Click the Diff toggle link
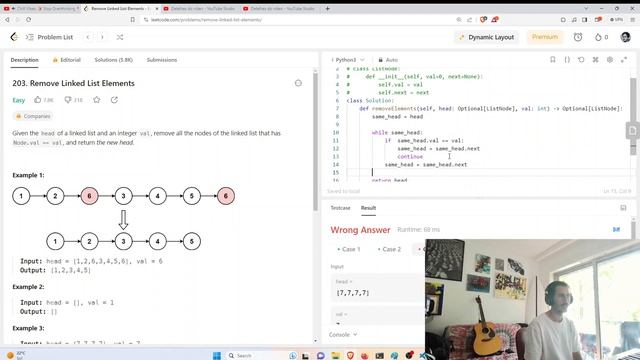 pos(616,230)
